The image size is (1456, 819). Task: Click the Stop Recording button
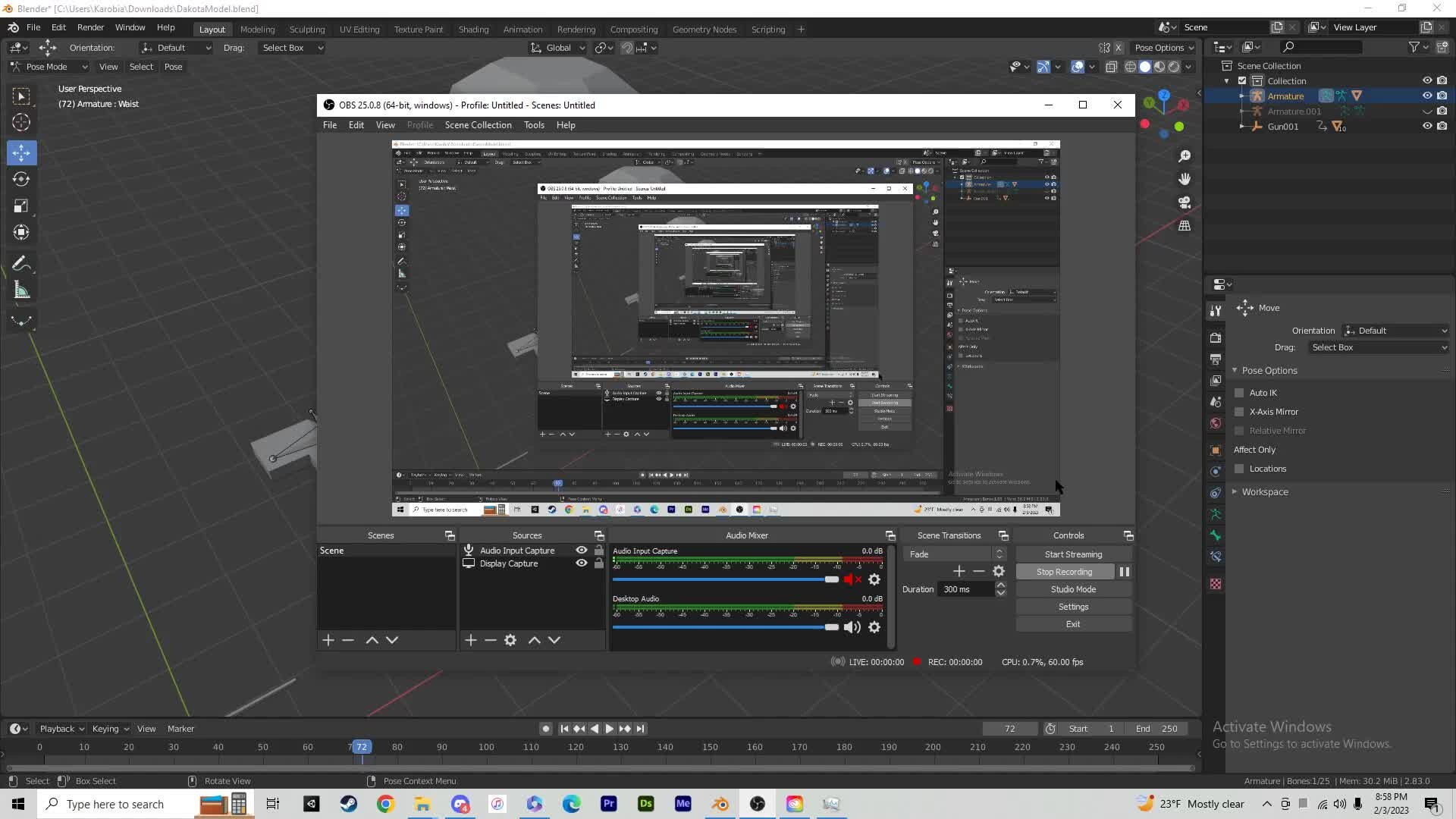pos(1064,572)
